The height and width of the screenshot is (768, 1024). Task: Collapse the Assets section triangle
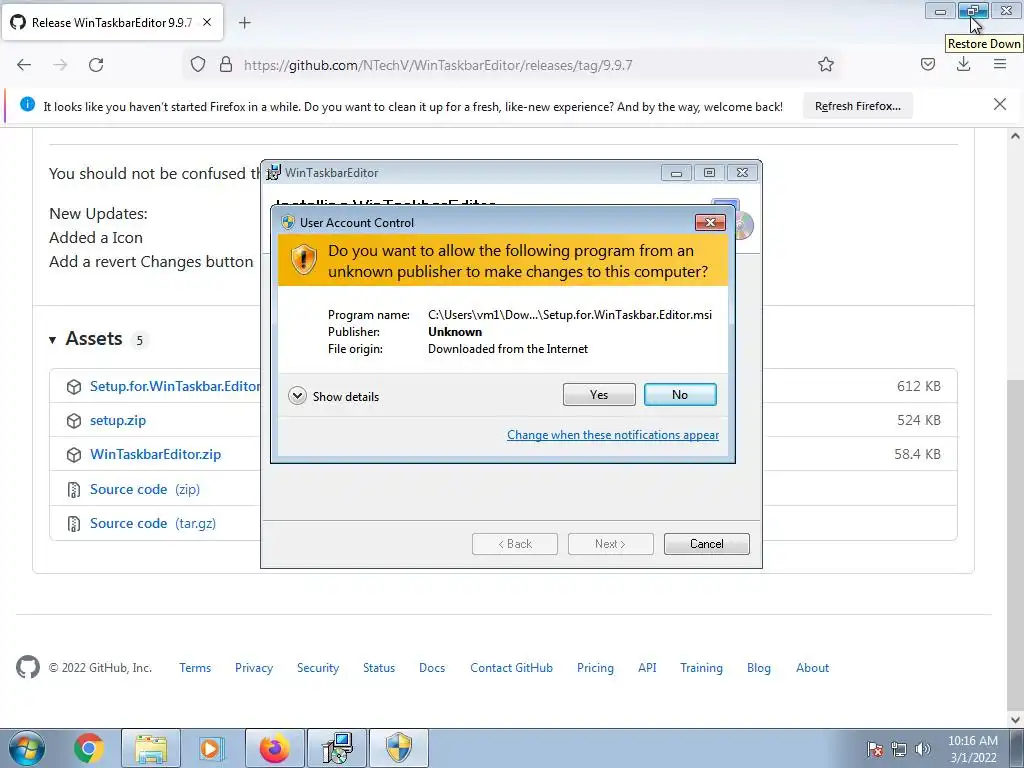[x=52, y=340]
